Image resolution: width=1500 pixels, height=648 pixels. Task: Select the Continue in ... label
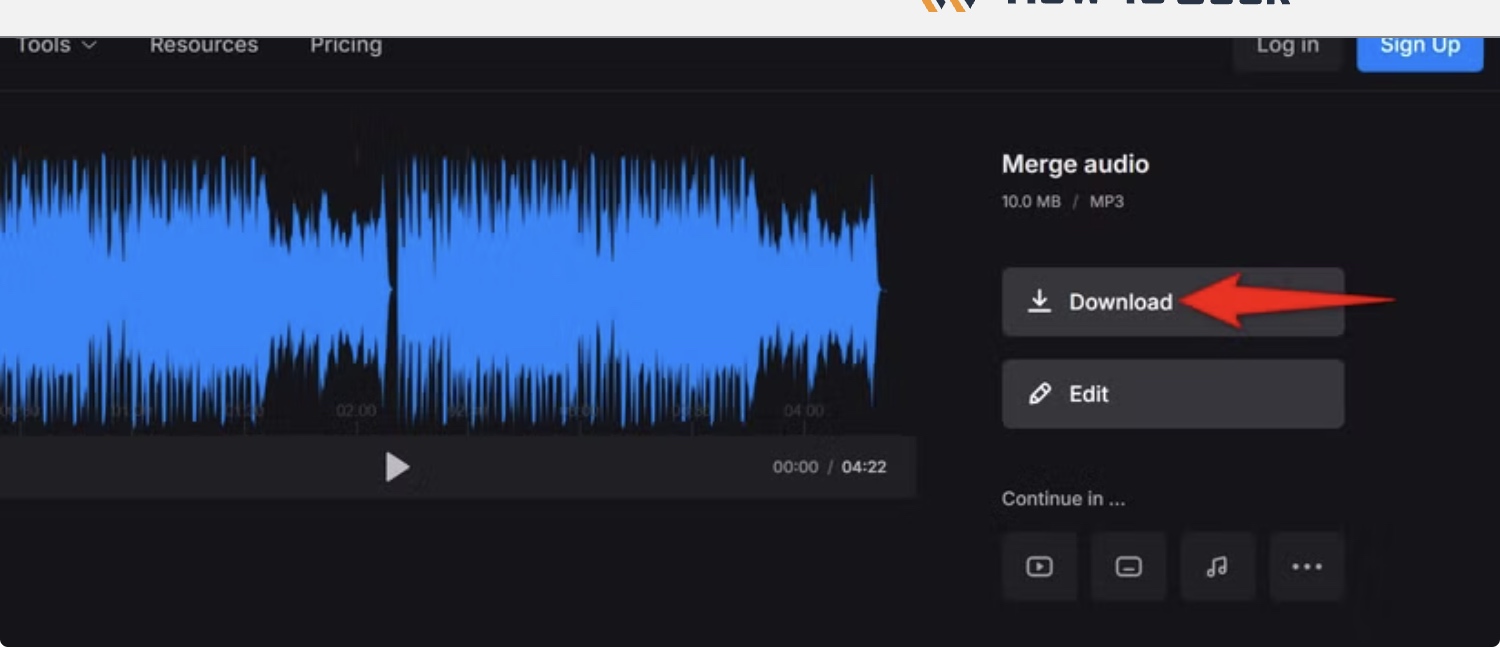click(x=1063, y=499)
